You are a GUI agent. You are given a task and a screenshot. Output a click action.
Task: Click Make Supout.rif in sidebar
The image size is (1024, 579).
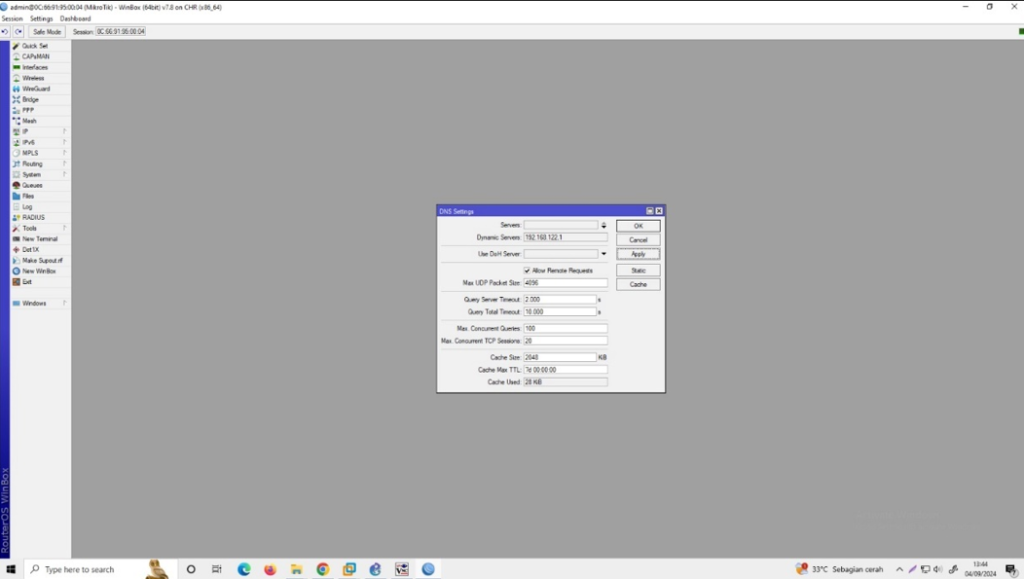(42, 260)
